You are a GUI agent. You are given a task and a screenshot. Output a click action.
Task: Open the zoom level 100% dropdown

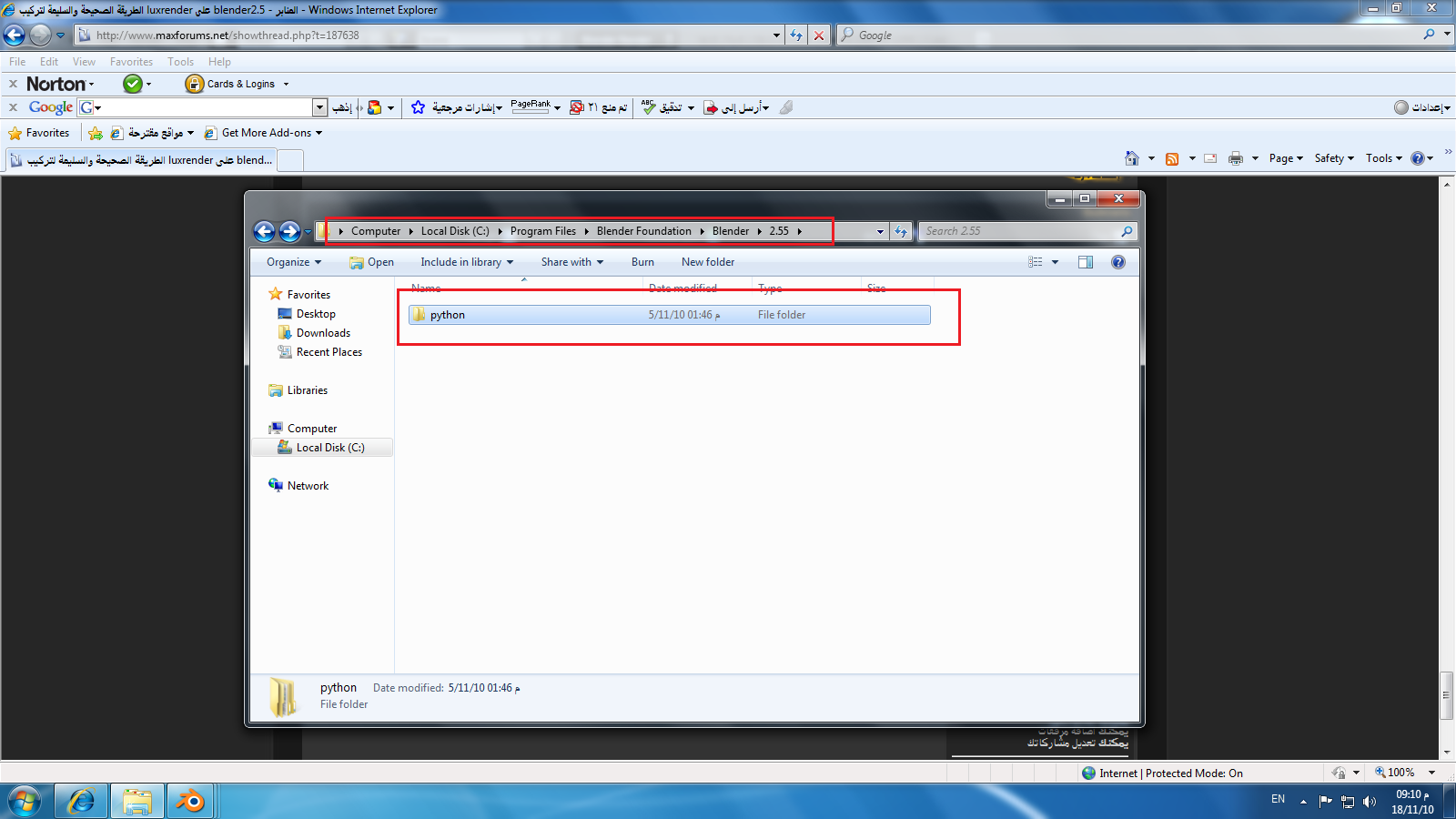coord(1432,773)
